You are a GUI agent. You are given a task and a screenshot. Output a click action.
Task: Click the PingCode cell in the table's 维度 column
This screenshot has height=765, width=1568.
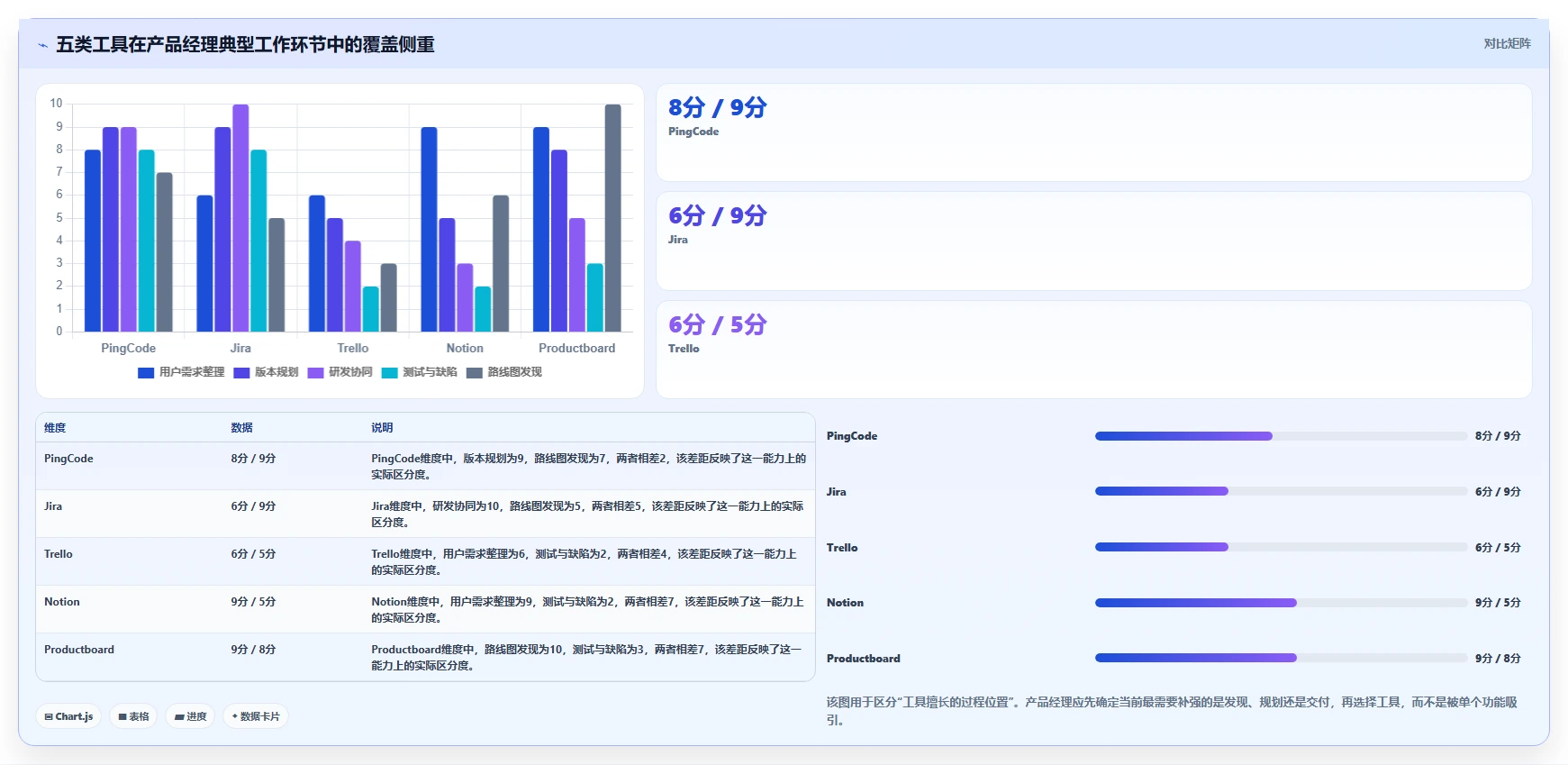tap(68, 459)
